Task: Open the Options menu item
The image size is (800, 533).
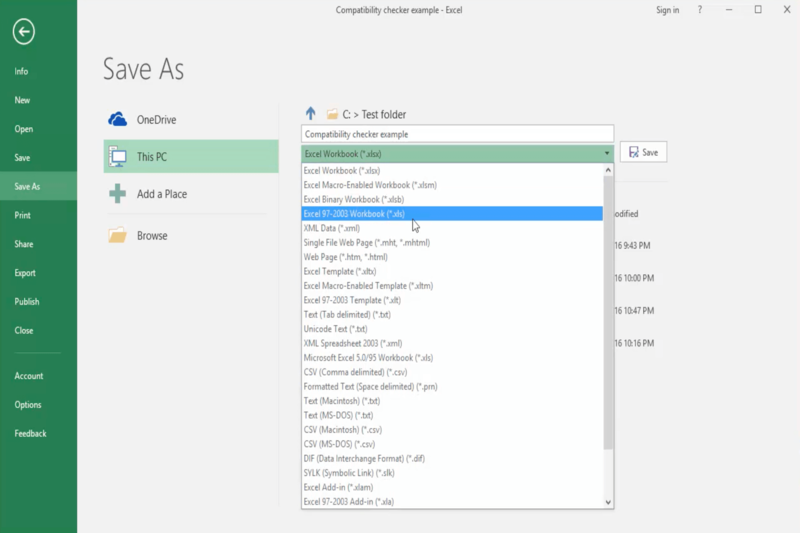Action: coord(28,405)
